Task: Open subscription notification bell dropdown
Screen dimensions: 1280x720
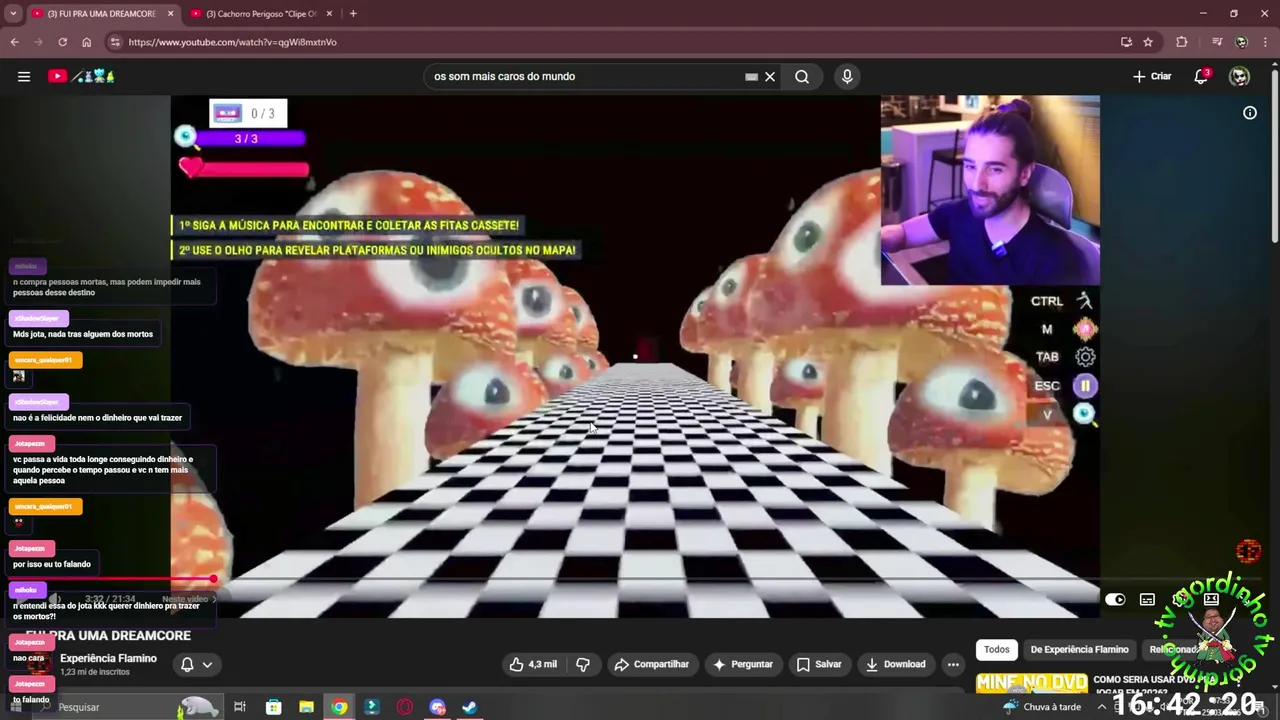Action: (x=196, y=664)
